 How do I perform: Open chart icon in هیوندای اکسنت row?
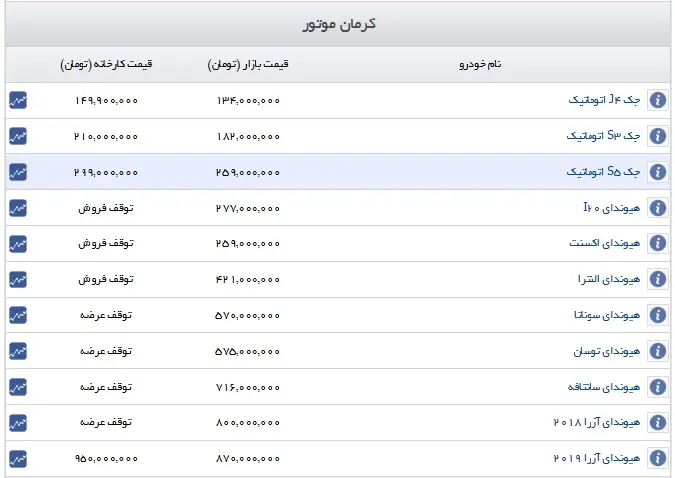click(18, 244)
